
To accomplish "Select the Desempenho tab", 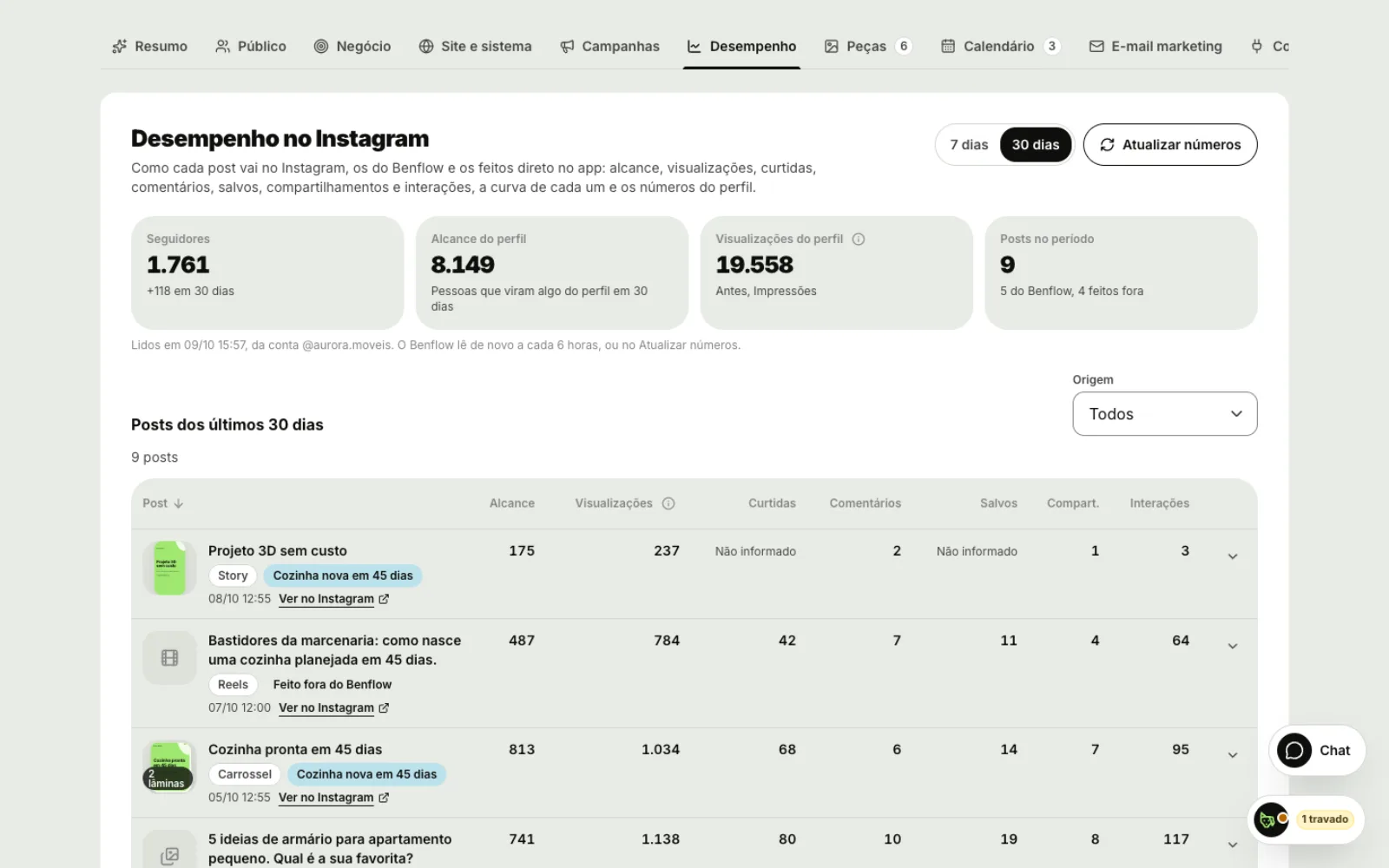I will click(x=741, y=46).
